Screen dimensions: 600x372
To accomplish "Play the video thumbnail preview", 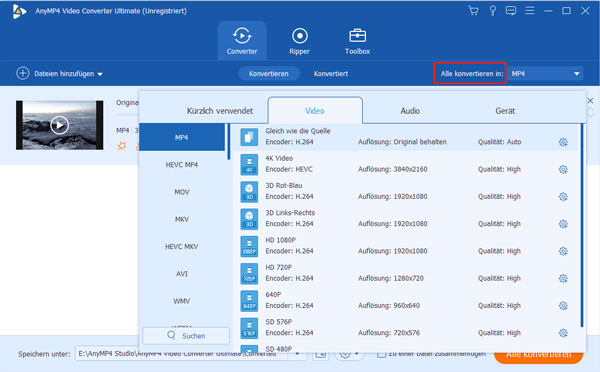I will [59, 125].
